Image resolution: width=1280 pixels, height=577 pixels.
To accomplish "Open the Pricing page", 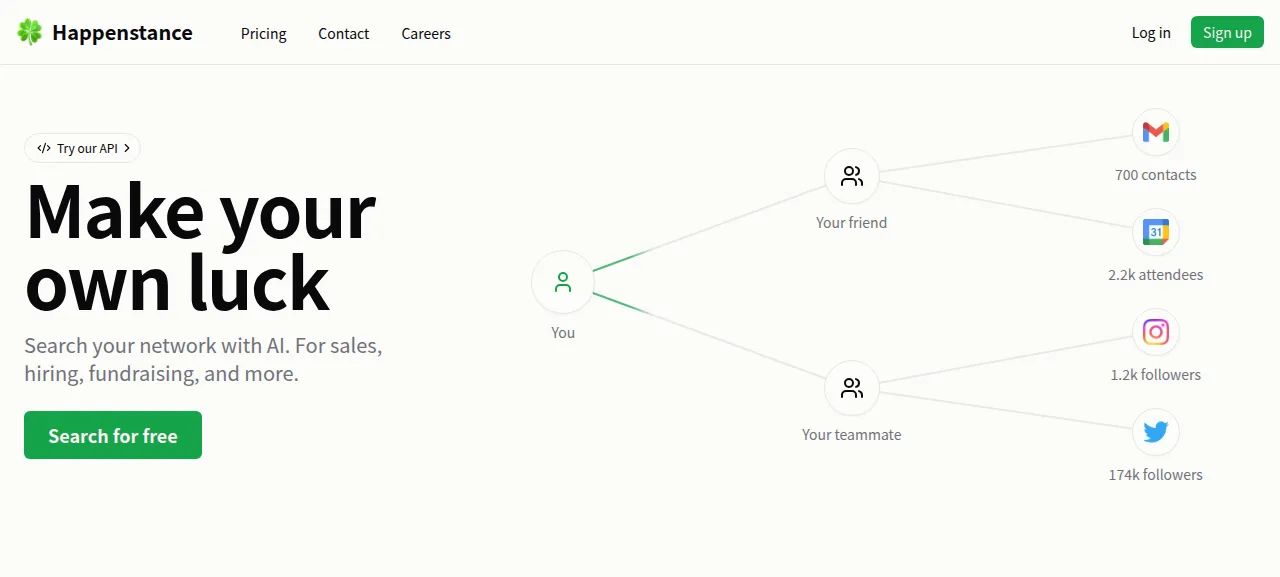I will click(x=263, y=33).
